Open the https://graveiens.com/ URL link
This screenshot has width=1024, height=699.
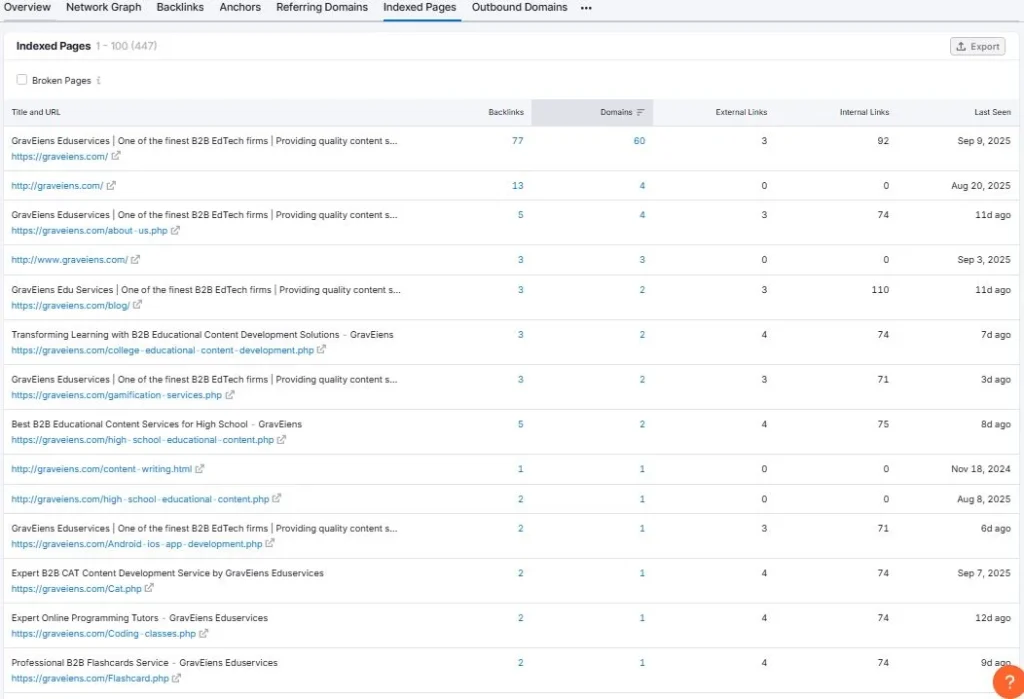59,157
